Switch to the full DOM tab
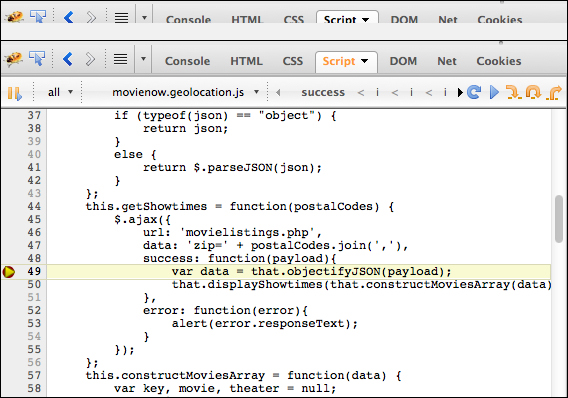This screenshot has width=568, height=398. 403,61
